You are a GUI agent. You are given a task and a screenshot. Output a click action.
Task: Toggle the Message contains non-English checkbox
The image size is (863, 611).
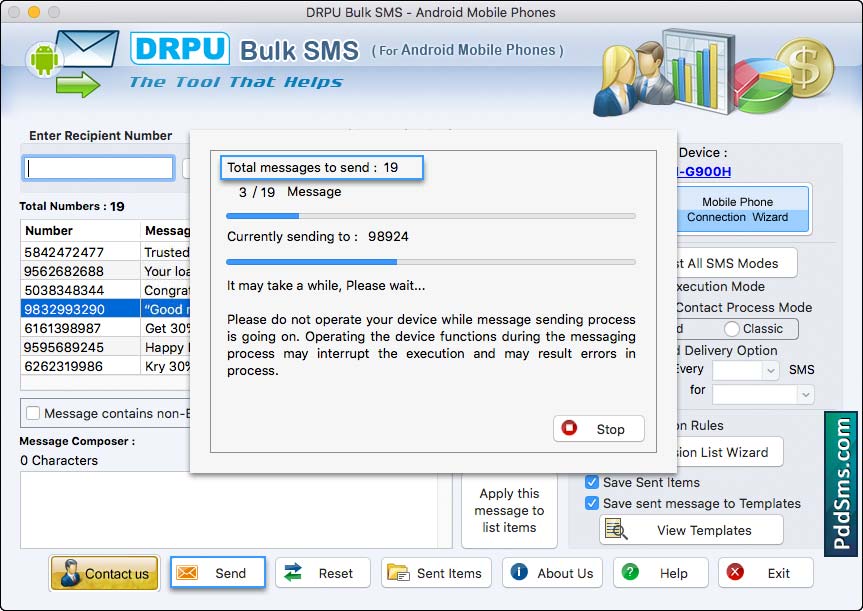click(x=33, y=413)
